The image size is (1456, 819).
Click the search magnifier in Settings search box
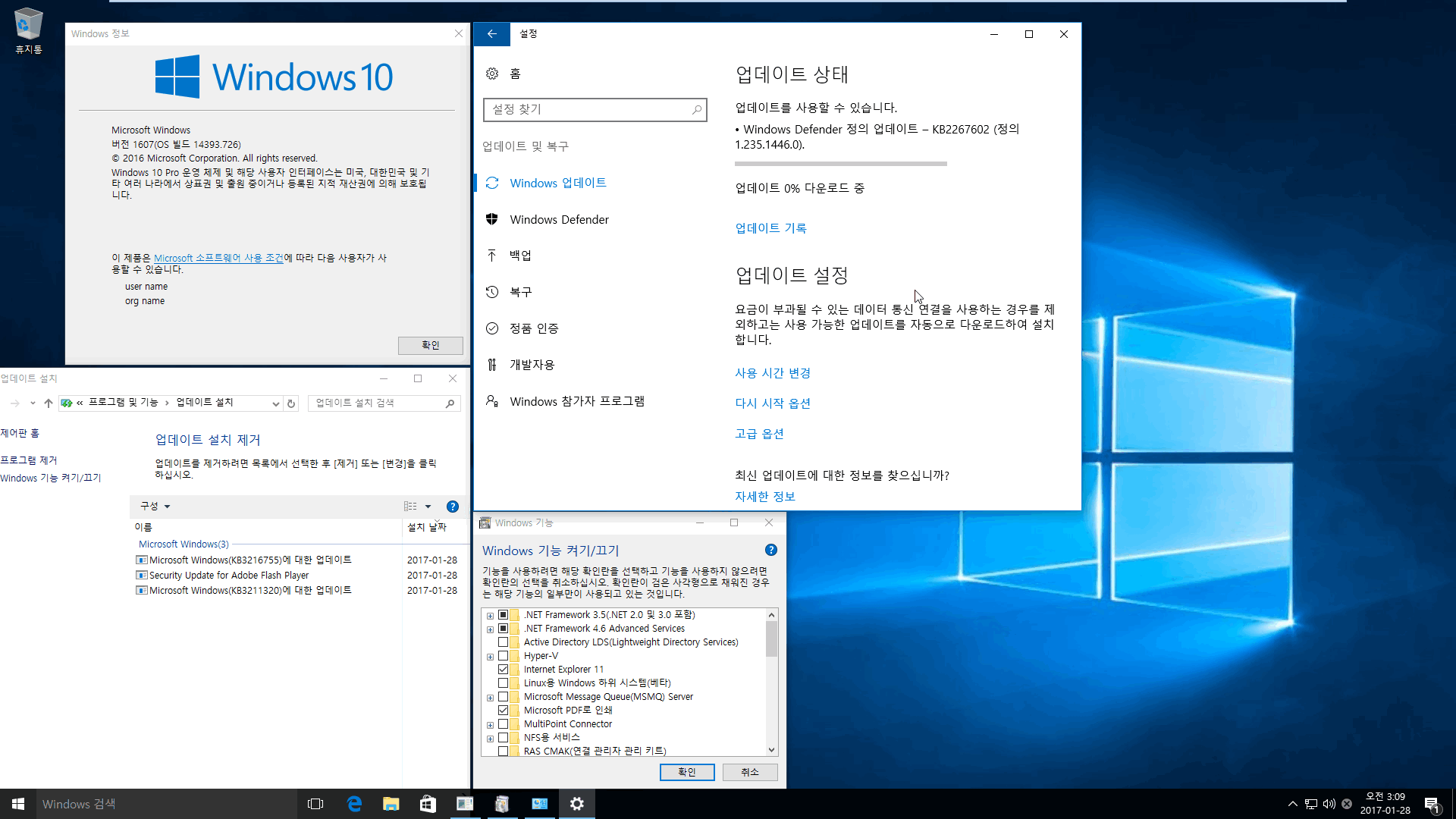[x=697, y=110]
